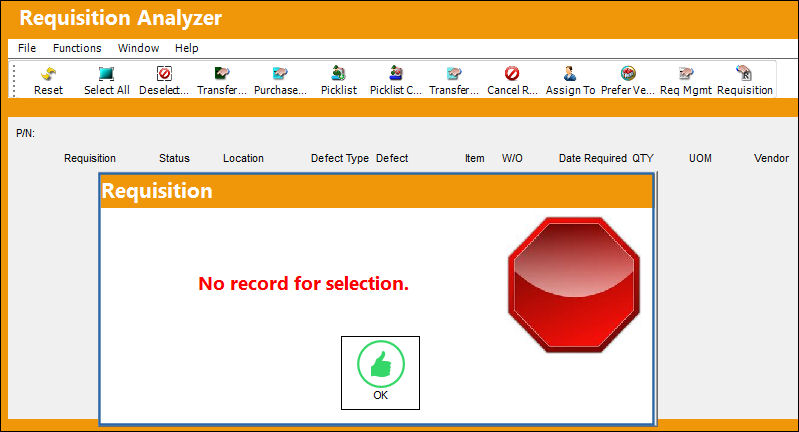799x432 pixels.
Task: Click the Vendor column header
Action: click(771, 158)
